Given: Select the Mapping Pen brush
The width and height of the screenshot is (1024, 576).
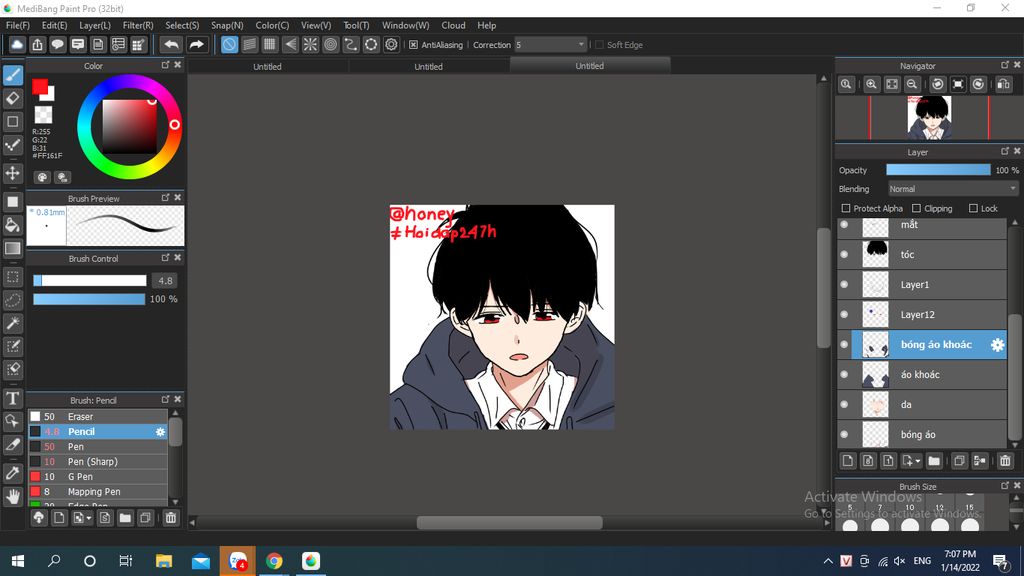Looking at the screenshot, I should tap(98, 492).
